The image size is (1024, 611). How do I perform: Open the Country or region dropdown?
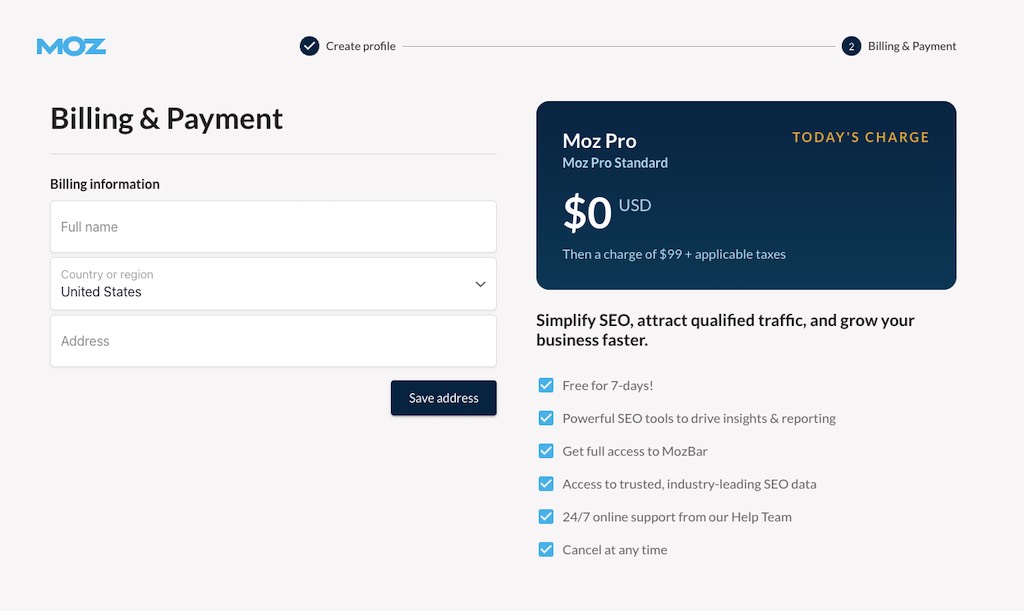273,284
